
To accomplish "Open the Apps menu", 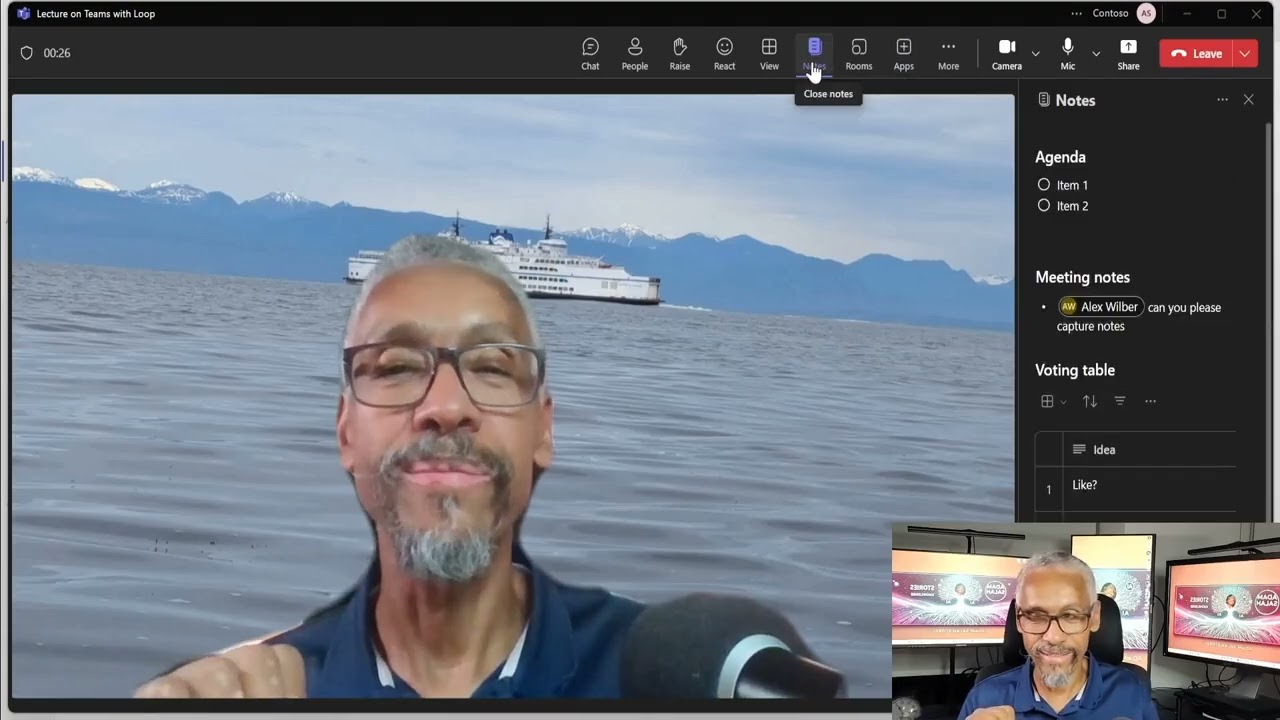I will [904, 54].
